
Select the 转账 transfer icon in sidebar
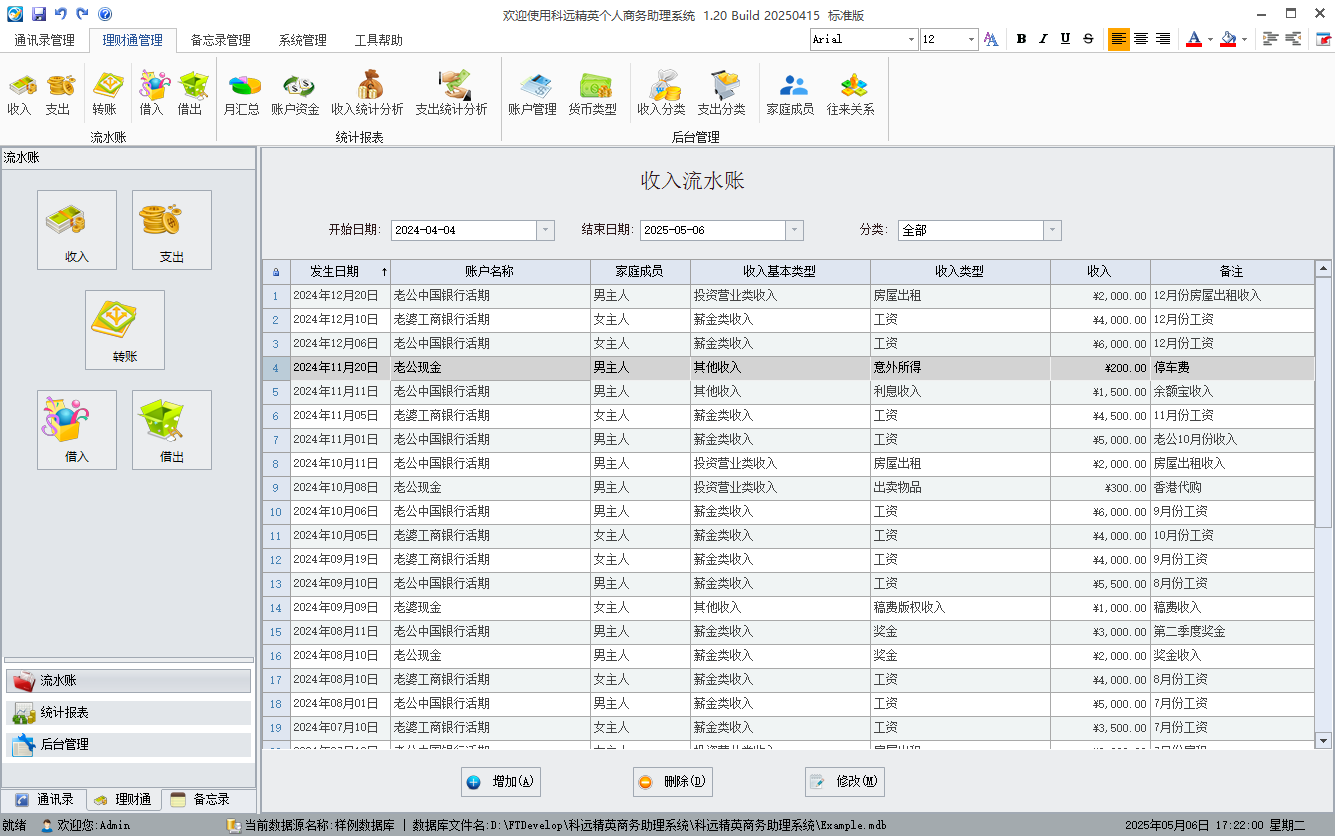click(x=125, y=329)
